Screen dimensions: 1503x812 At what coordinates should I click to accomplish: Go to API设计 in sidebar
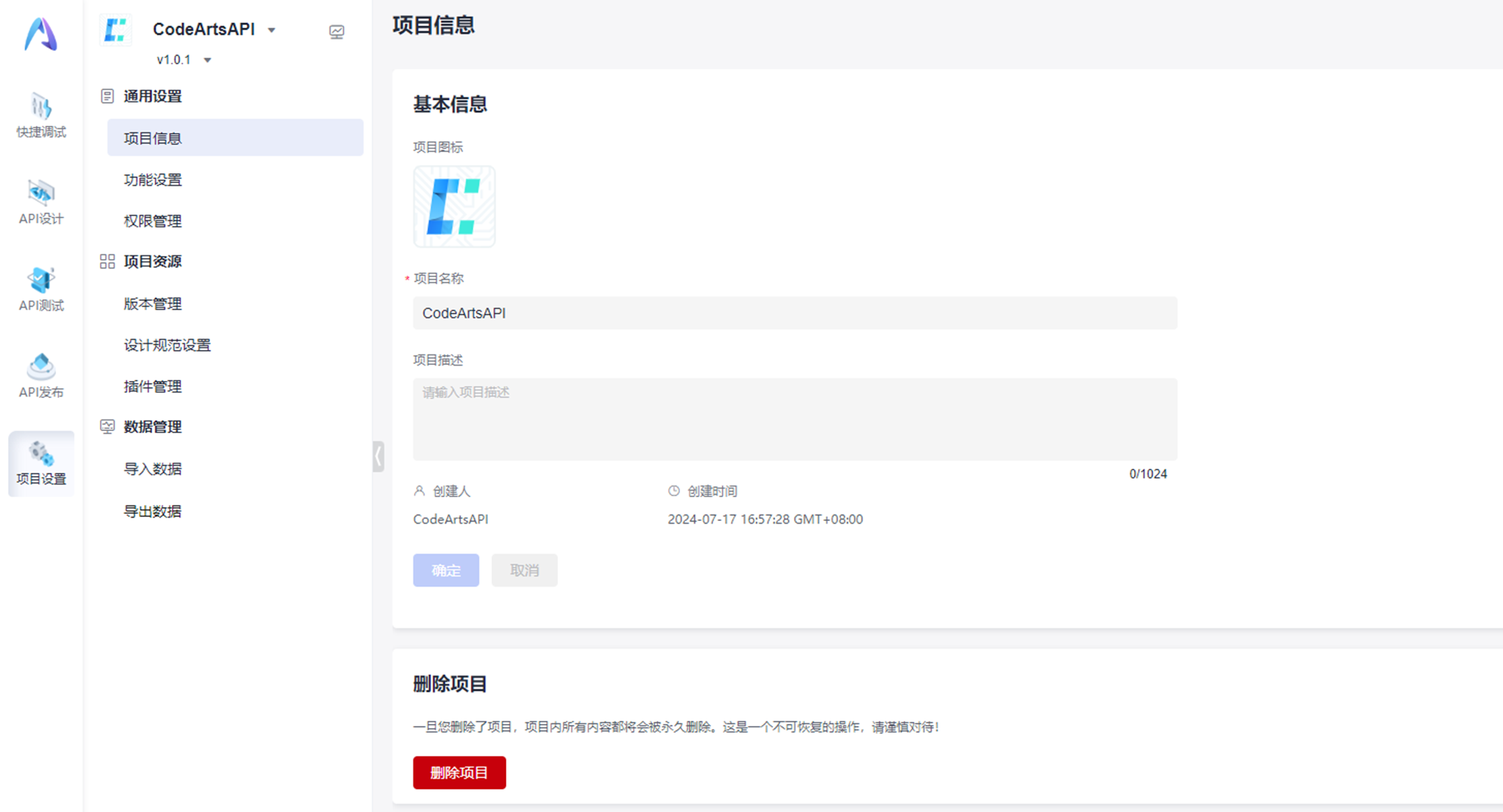click(41, 202)
